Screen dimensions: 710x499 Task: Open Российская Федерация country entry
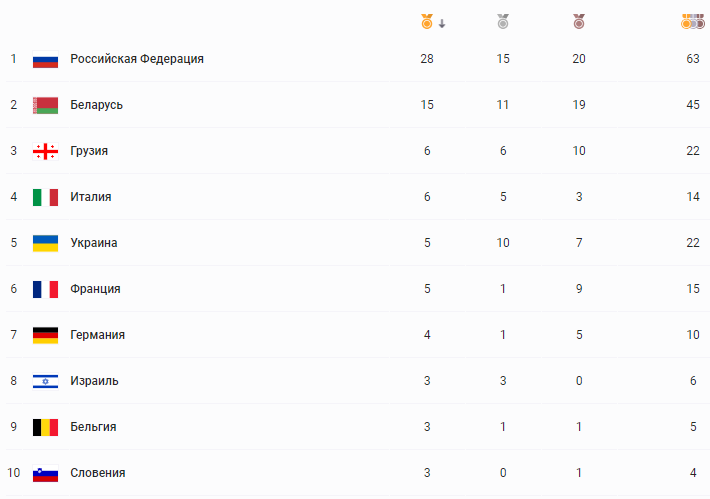coord(137,59)
